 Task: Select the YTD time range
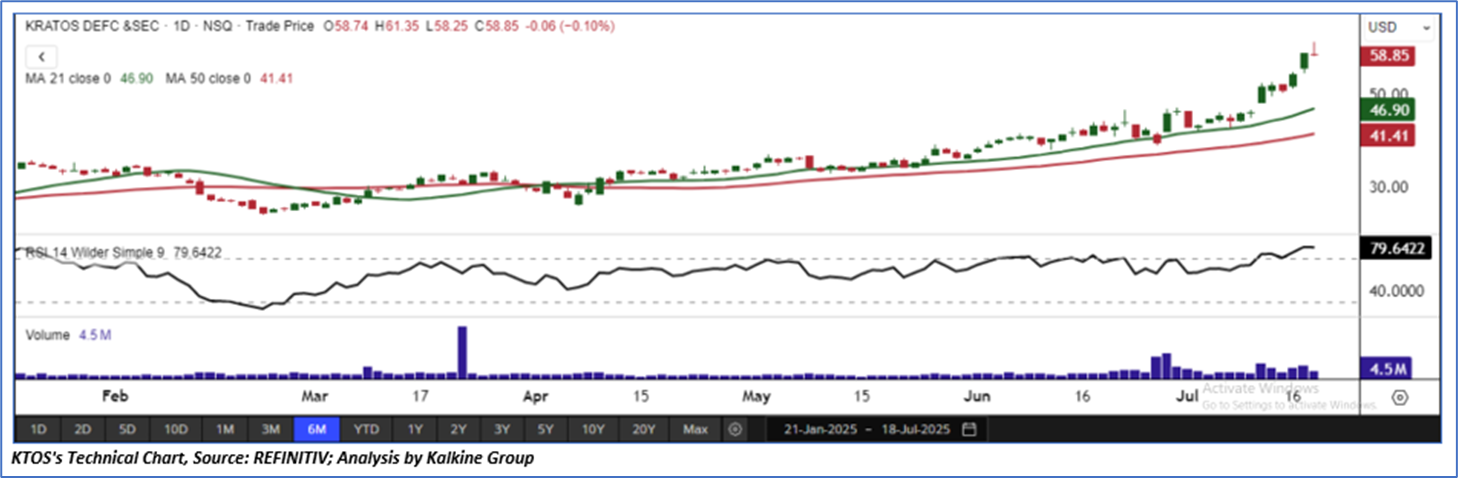point(367,429)
